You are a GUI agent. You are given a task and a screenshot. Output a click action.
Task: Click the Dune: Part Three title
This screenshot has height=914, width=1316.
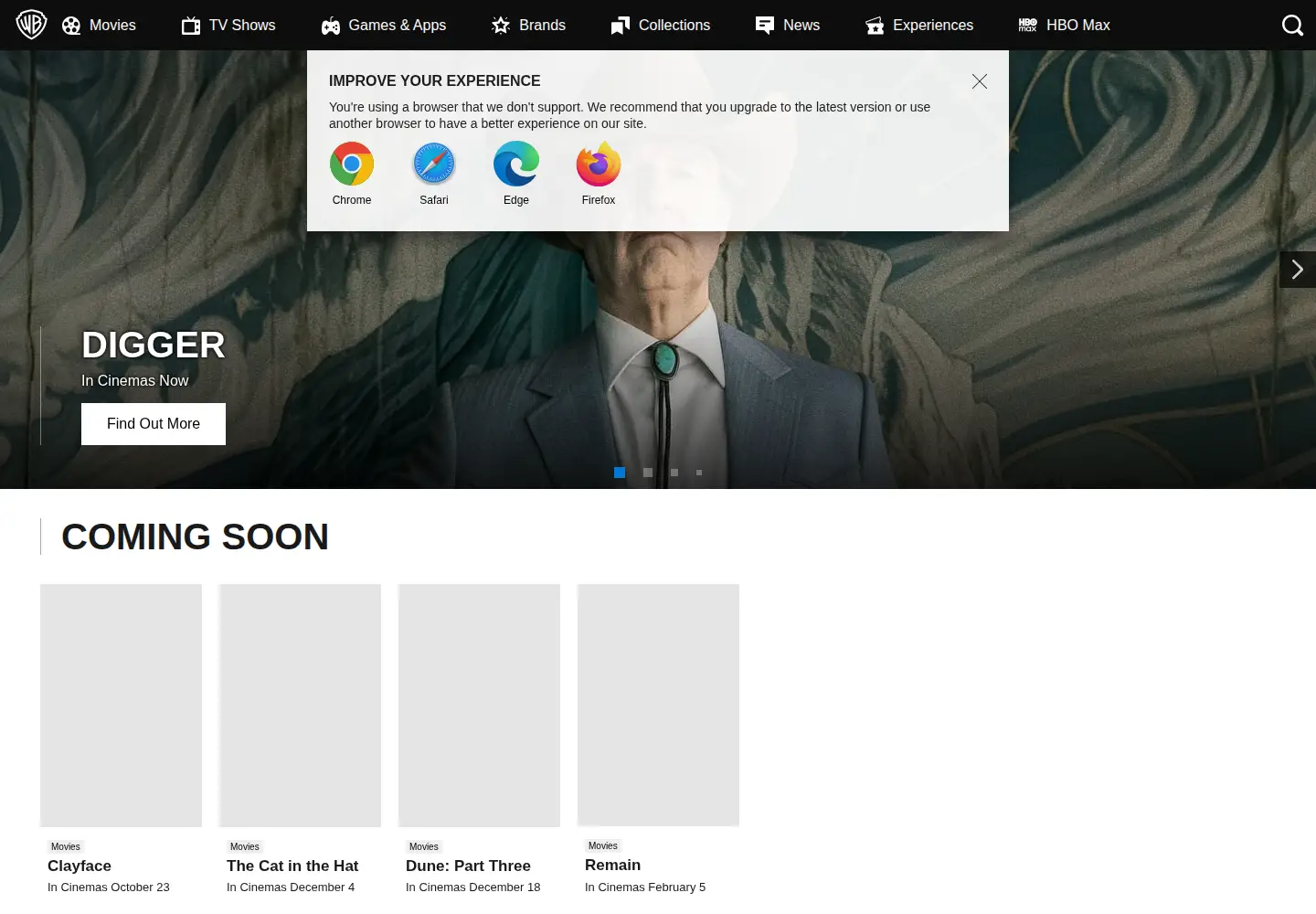tap(468, 866)
